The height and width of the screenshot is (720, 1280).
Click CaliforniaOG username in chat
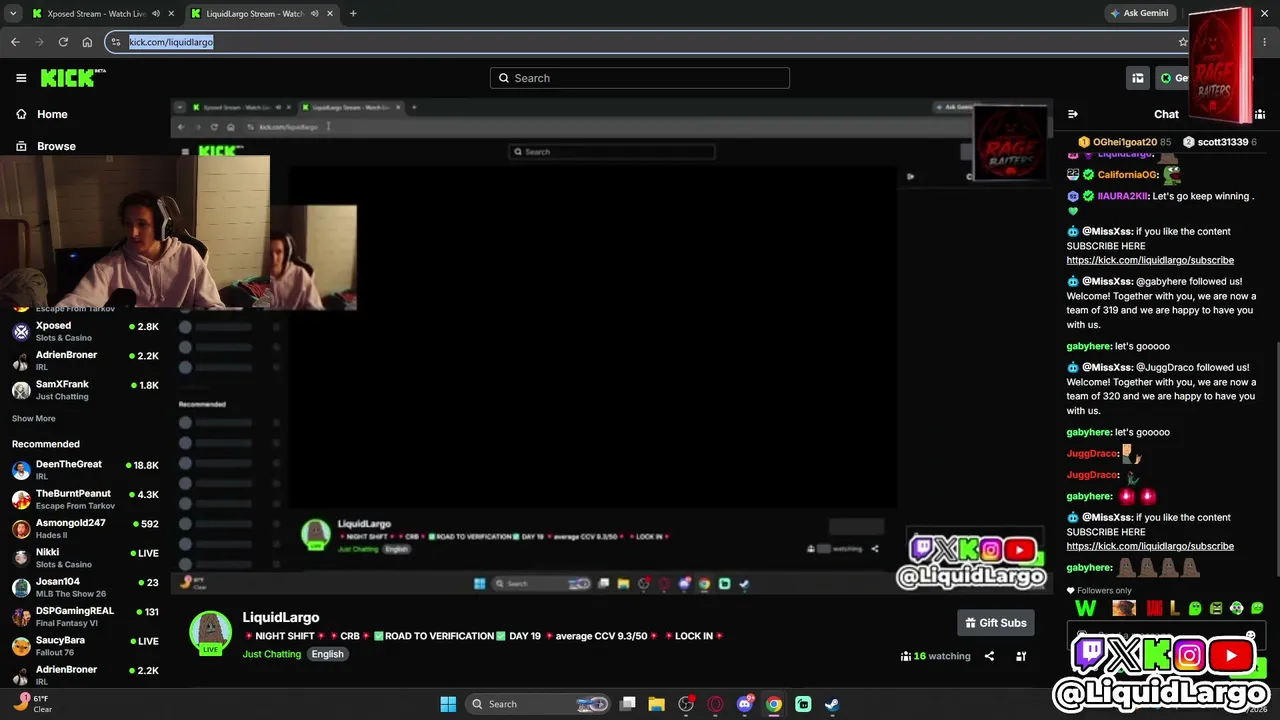pos(1127,175)
